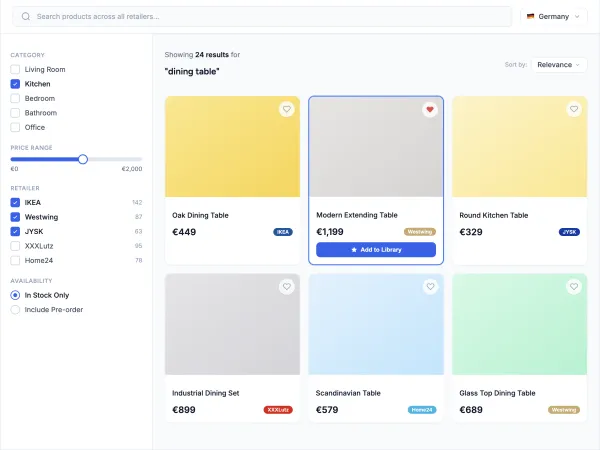Unfavorite the Modern Extending Table heart icon
The image size is (600, 450).
(430, 109)
